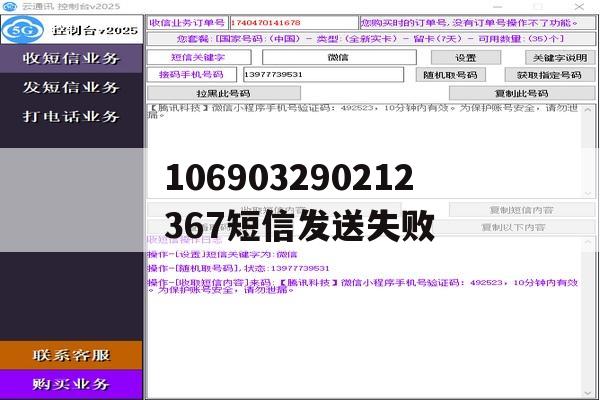Focus the 收信业务订单号 input field

pos(293,23)
